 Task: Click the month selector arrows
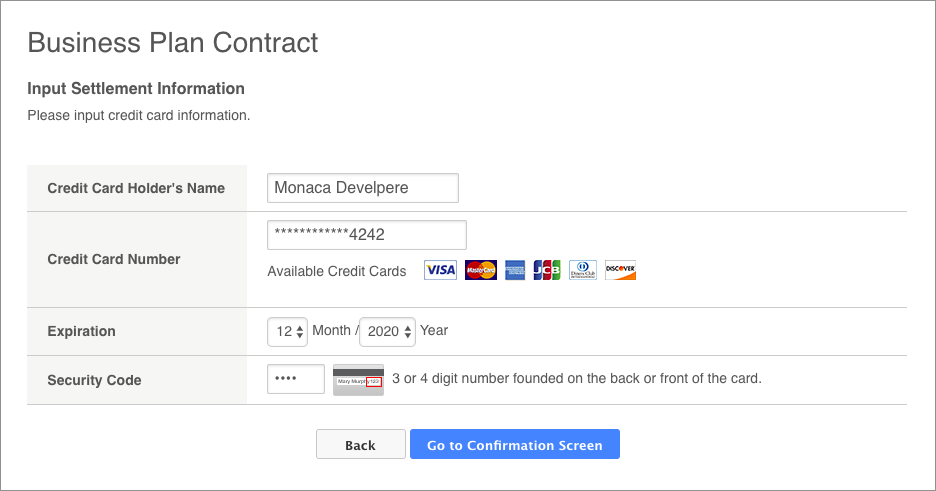(x=300, y=332)
